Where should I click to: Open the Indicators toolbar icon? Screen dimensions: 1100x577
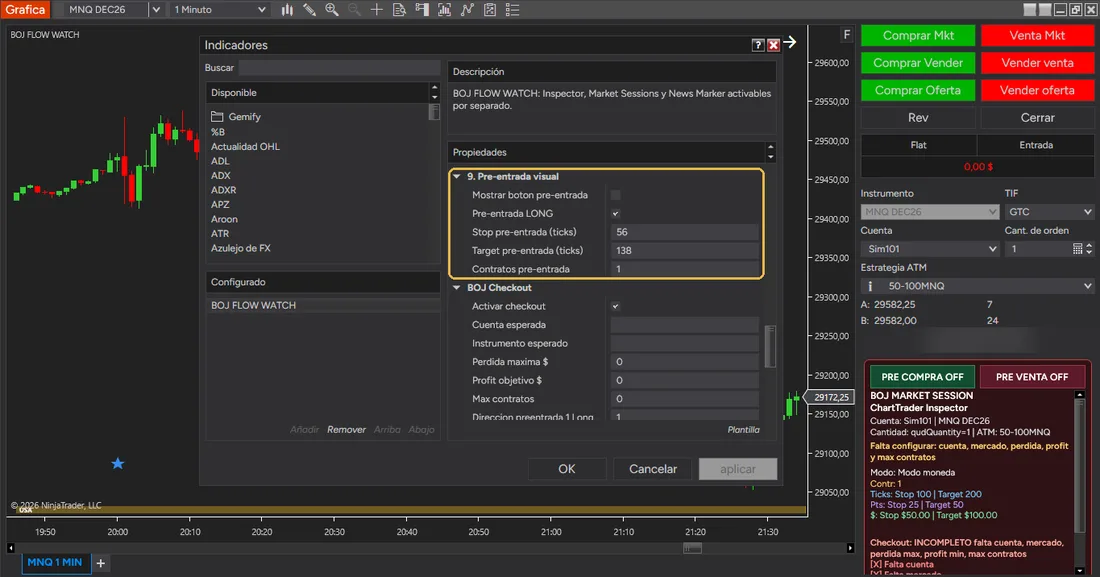pos(444,10)
